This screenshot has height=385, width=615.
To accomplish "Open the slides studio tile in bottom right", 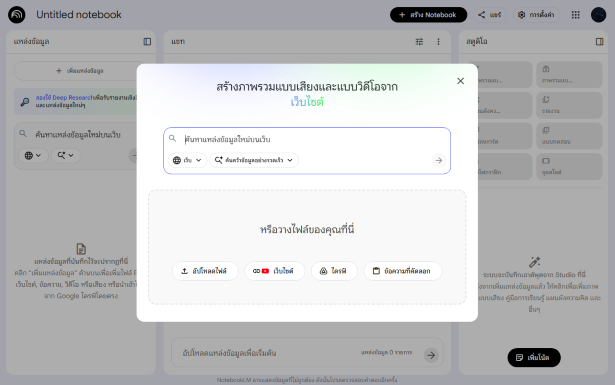I will pyautogui.click(x=569, y=167).
